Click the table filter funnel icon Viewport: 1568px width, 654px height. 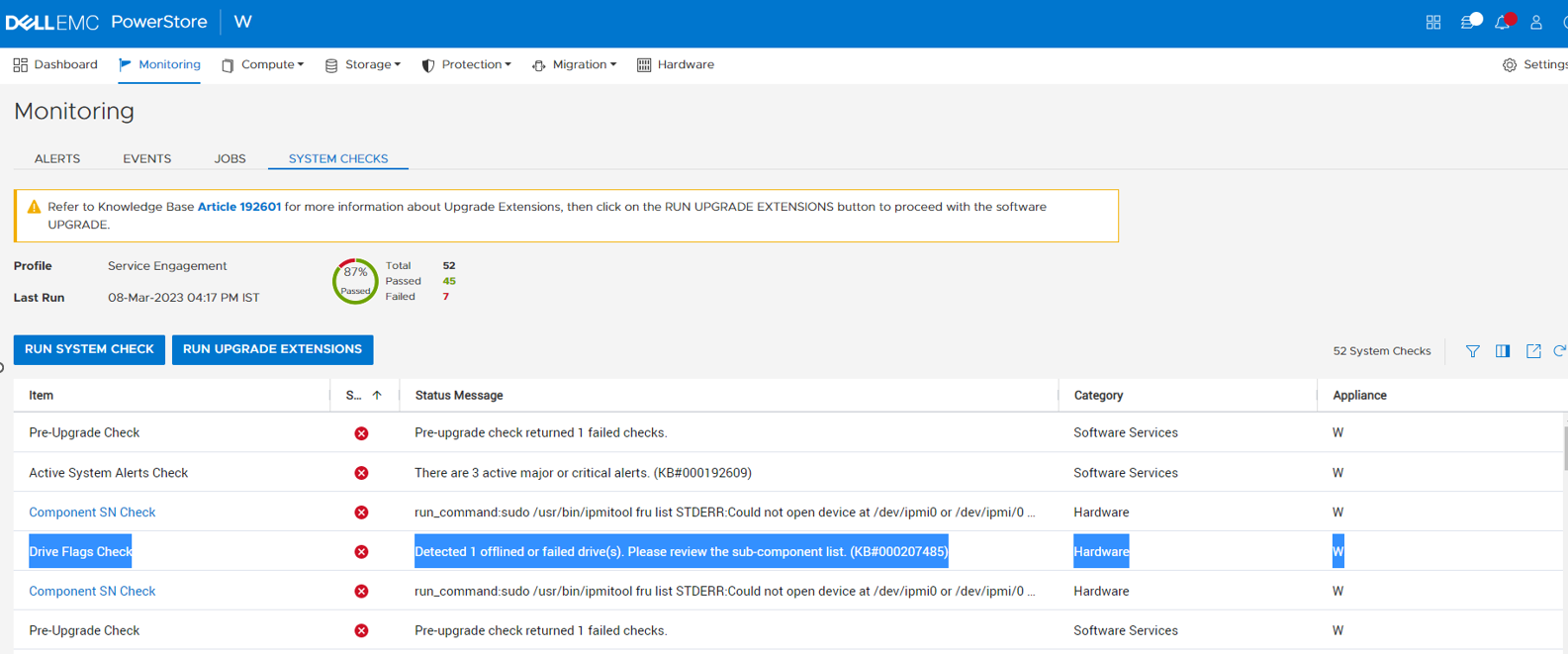point(1472,351)
